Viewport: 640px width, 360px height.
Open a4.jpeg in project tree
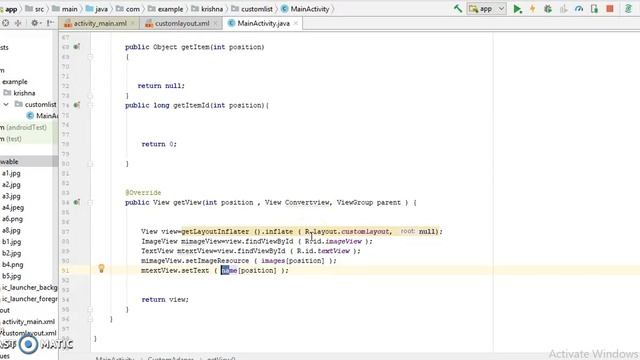point(13,207)
